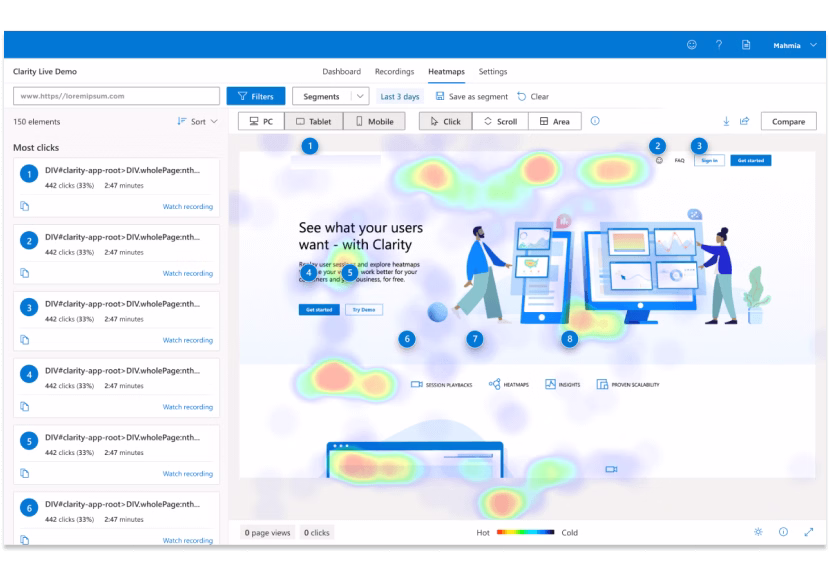This screenshot has width=830, height=580.
Task: Click the smiley feedback icon in header
Action: (691, 45)
